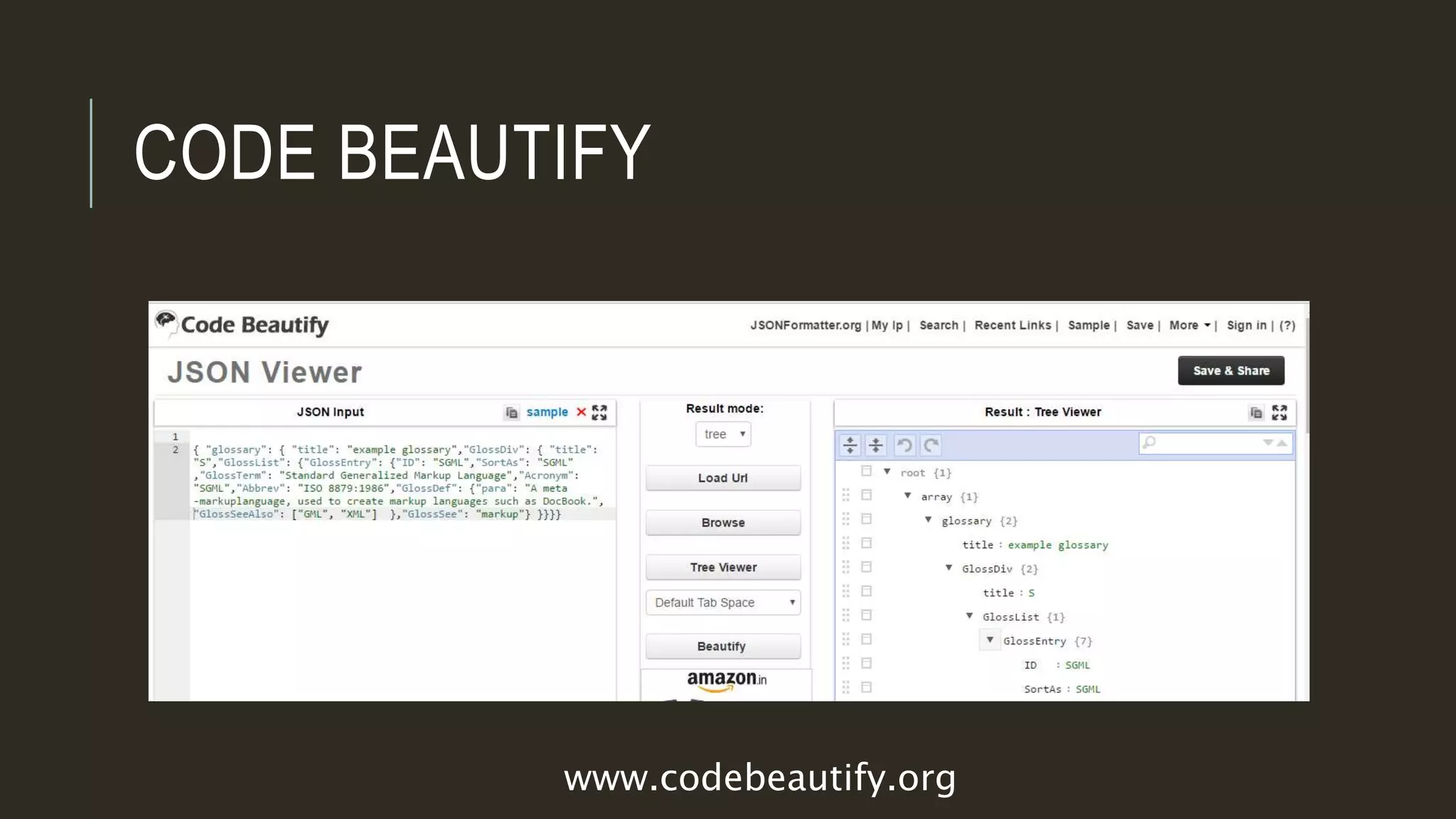
Task: Open the Default Tab Space dropdown
Action: [x=723, y=603]
